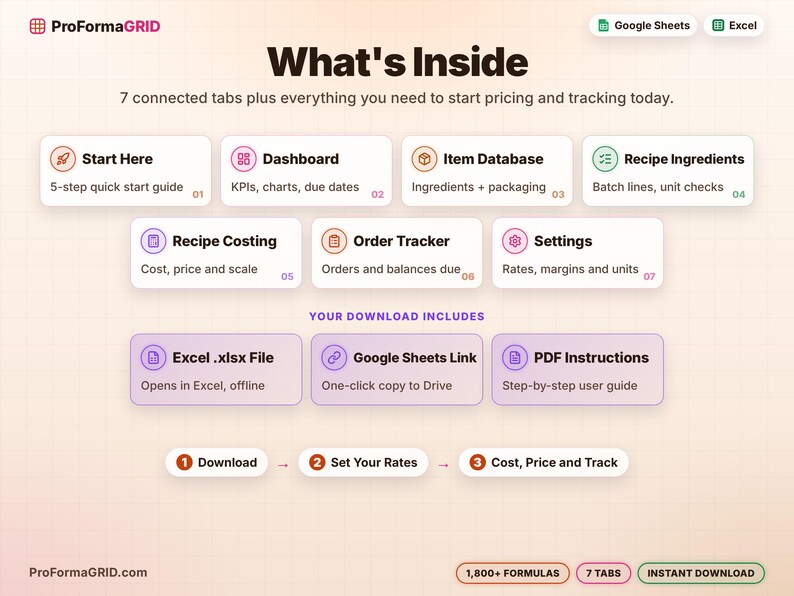Select the Excel badge at top right

tap(734, 25)
